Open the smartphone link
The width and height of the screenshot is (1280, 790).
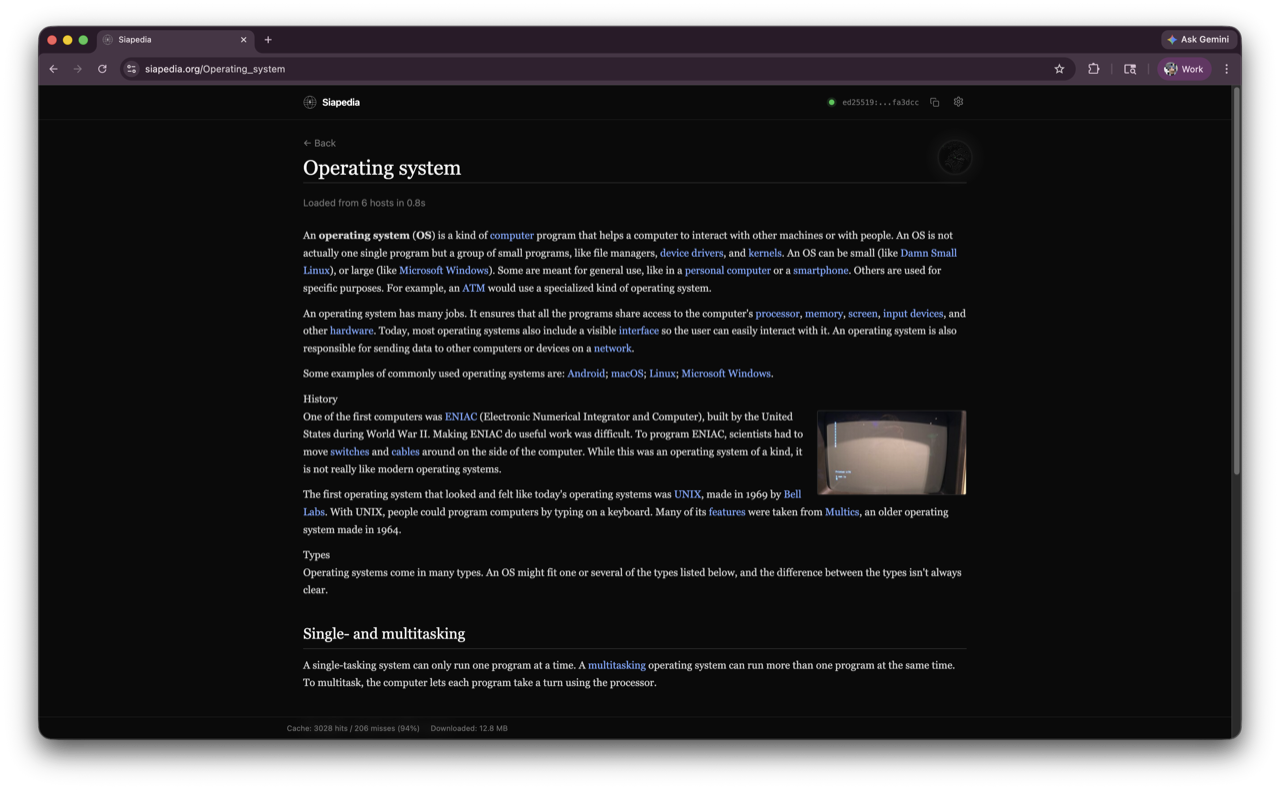820,271
